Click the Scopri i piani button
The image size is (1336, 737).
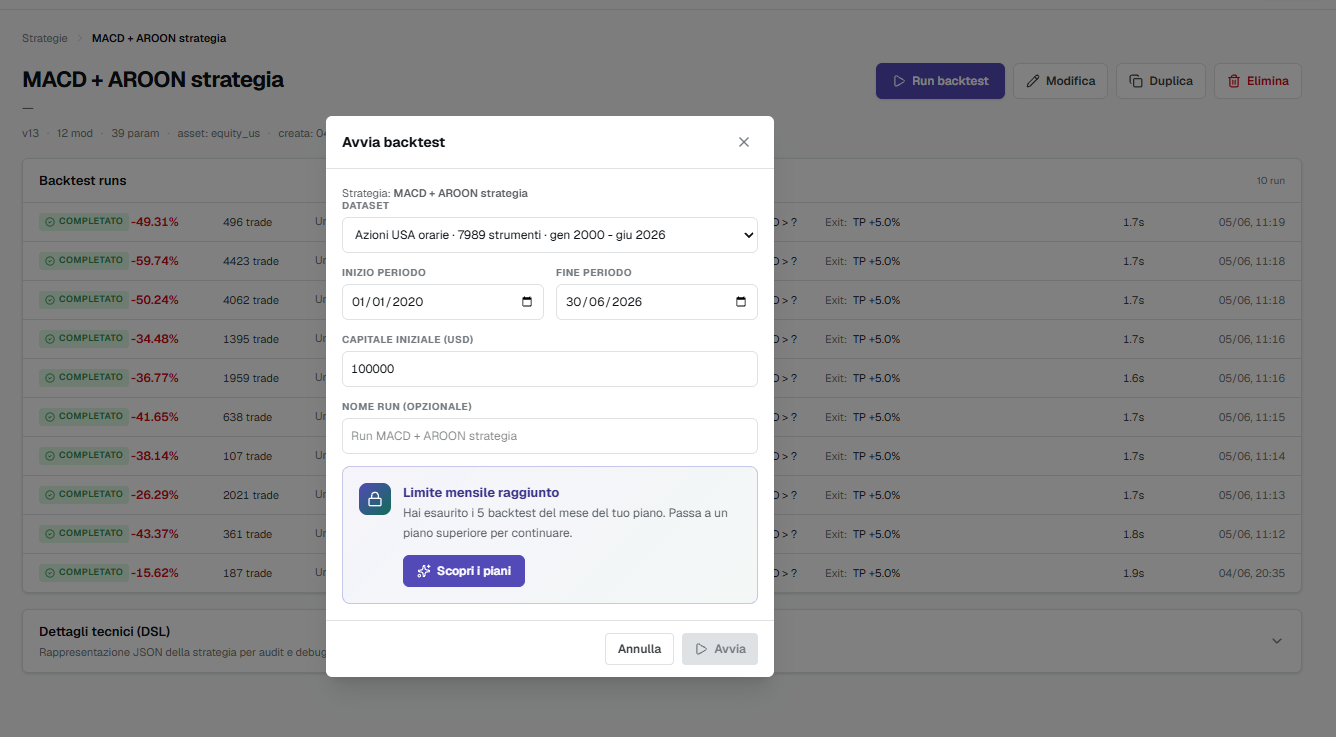click(464, 571)
